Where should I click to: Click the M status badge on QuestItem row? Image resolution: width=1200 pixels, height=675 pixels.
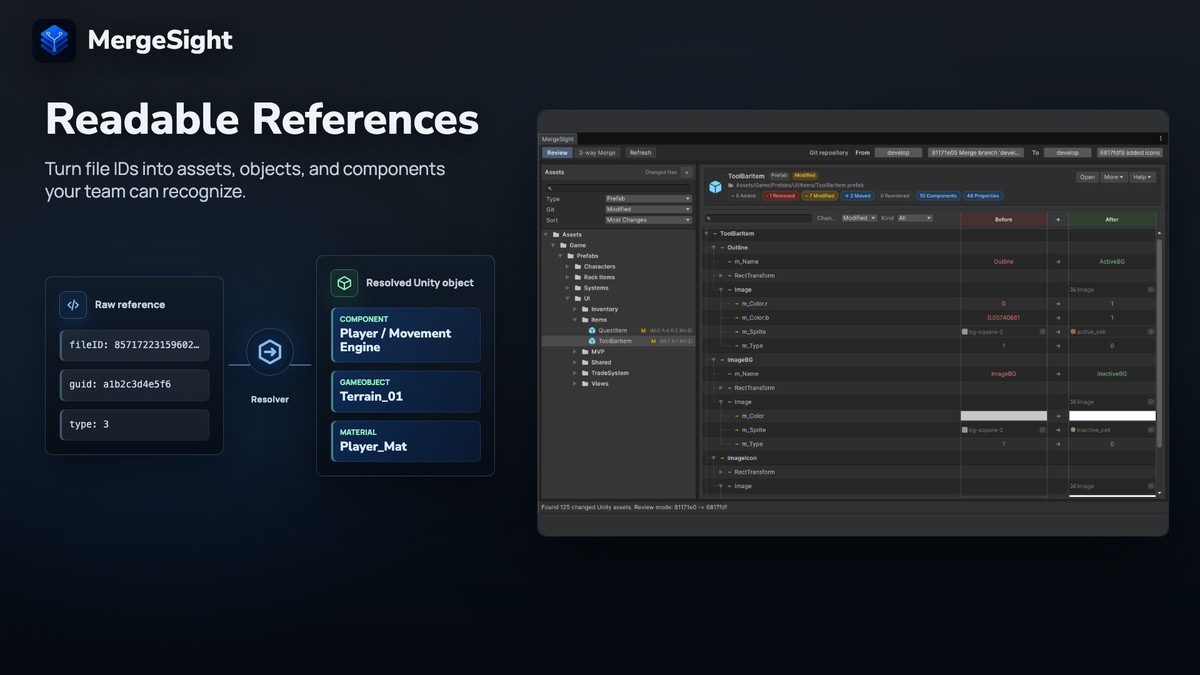click(643, 330)
